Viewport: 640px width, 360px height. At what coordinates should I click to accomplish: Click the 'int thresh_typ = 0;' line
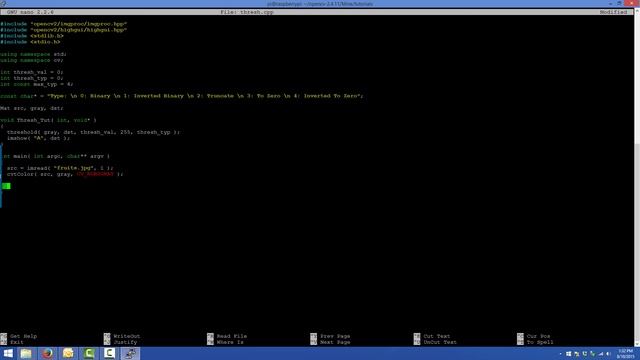[x=32, y=78]
